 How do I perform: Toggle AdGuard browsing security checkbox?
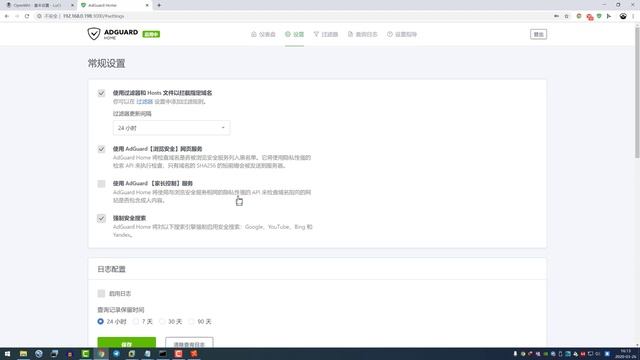pyautogui.click(x=101, y=149)
